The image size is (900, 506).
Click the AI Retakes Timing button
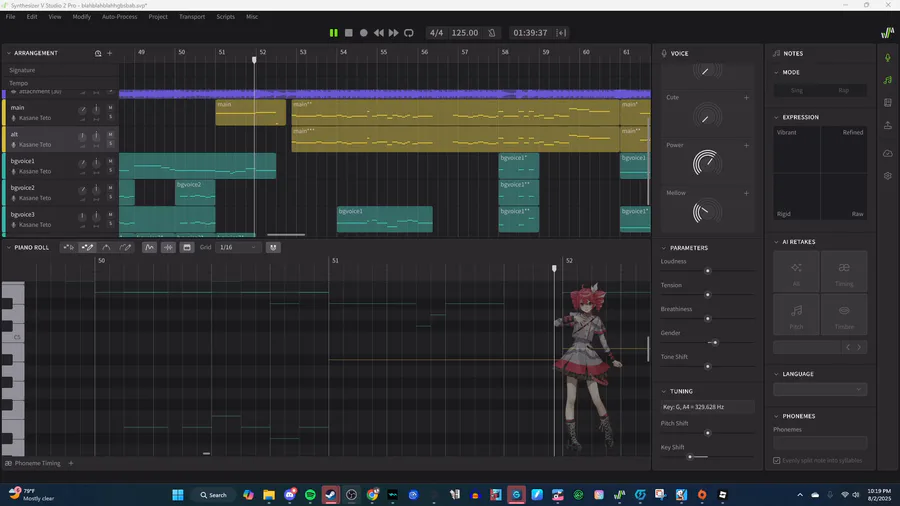844,271
